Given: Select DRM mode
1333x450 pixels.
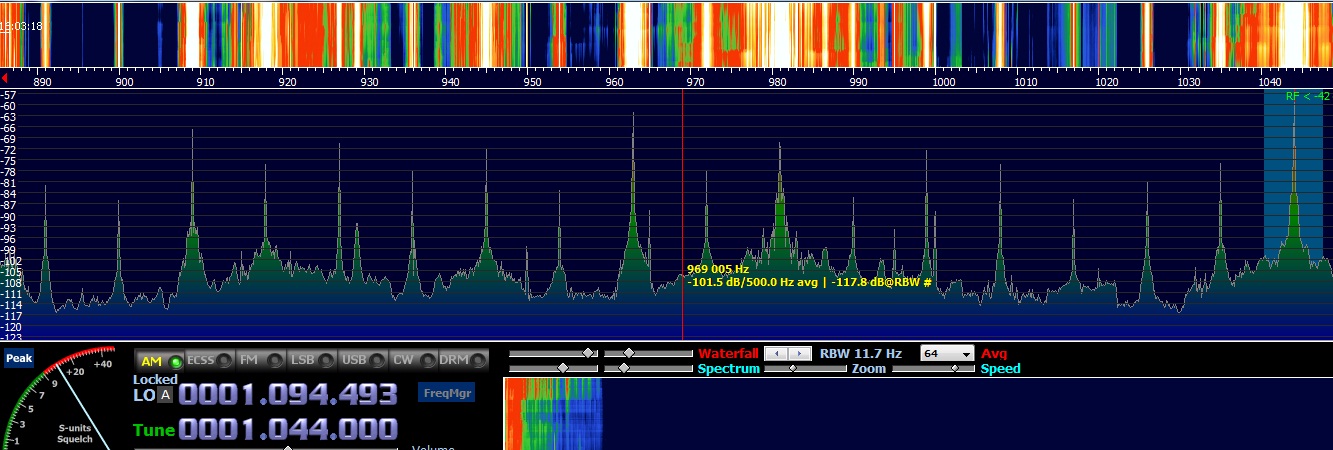Looking at the screenshot, I should click(463, 360).
